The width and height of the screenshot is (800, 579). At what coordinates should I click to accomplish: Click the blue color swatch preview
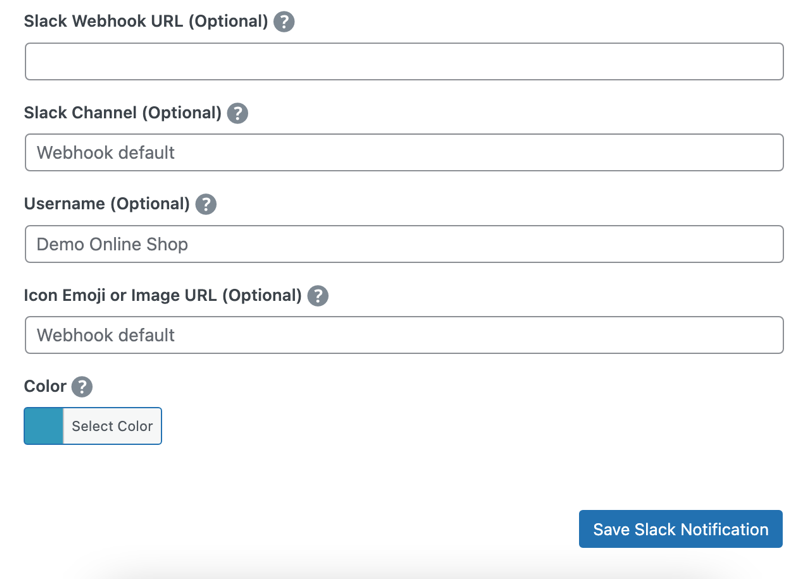pos(43,426)
